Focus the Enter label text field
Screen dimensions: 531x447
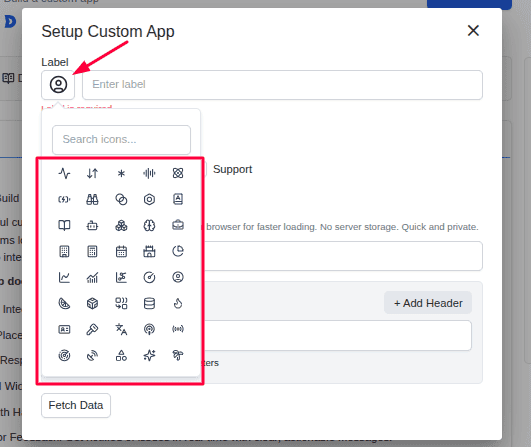point(282,85)
